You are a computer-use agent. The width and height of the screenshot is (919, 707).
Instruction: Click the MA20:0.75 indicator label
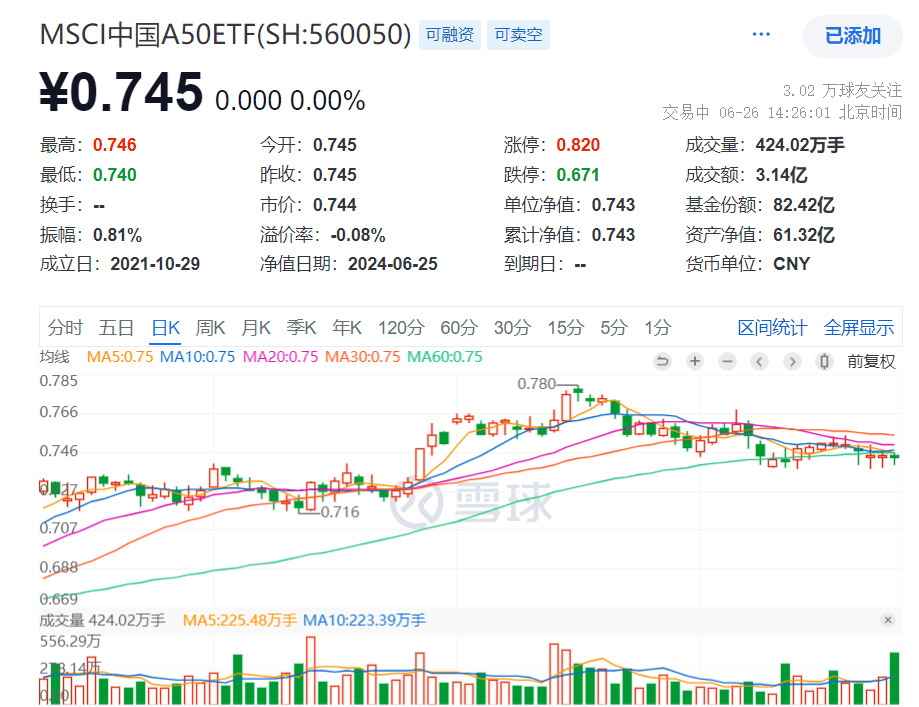tap(280, 356)
